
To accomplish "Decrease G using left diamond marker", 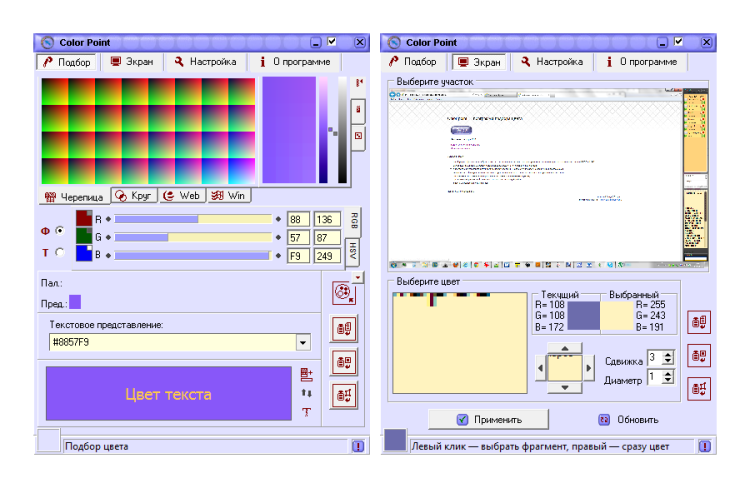I will point(109,237).
